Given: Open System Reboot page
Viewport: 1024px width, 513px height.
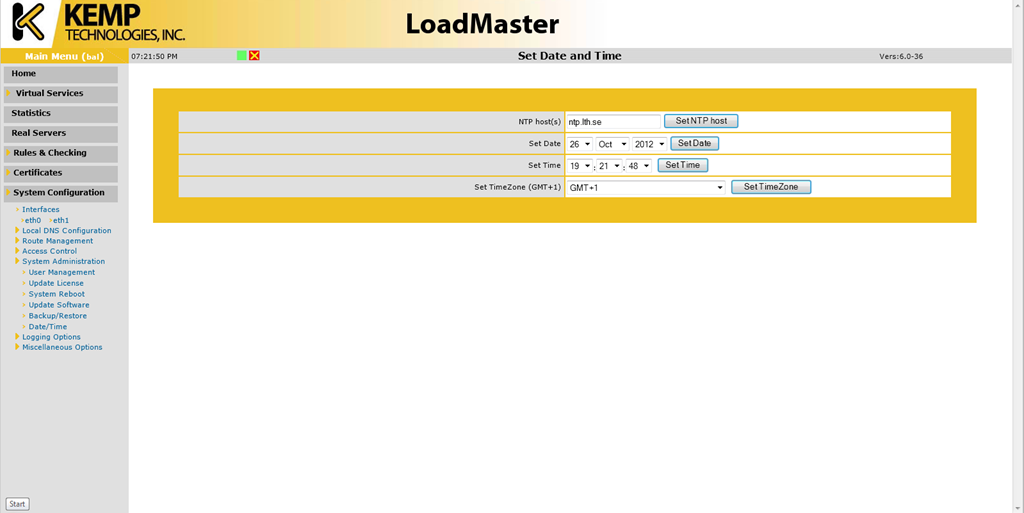Looking at the screenshot, I should [57, 294].
